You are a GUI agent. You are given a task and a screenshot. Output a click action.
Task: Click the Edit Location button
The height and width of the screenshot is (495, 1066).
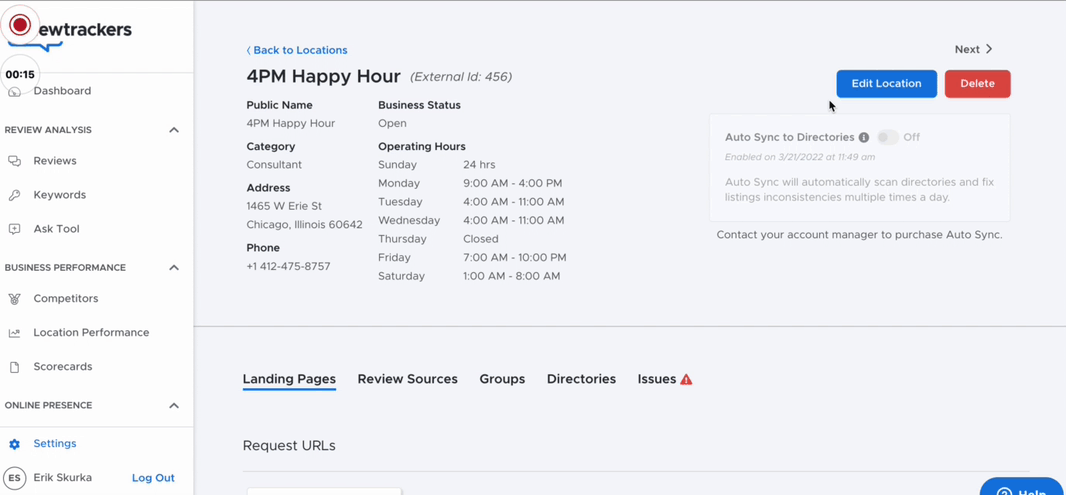[x=887, y=84]
